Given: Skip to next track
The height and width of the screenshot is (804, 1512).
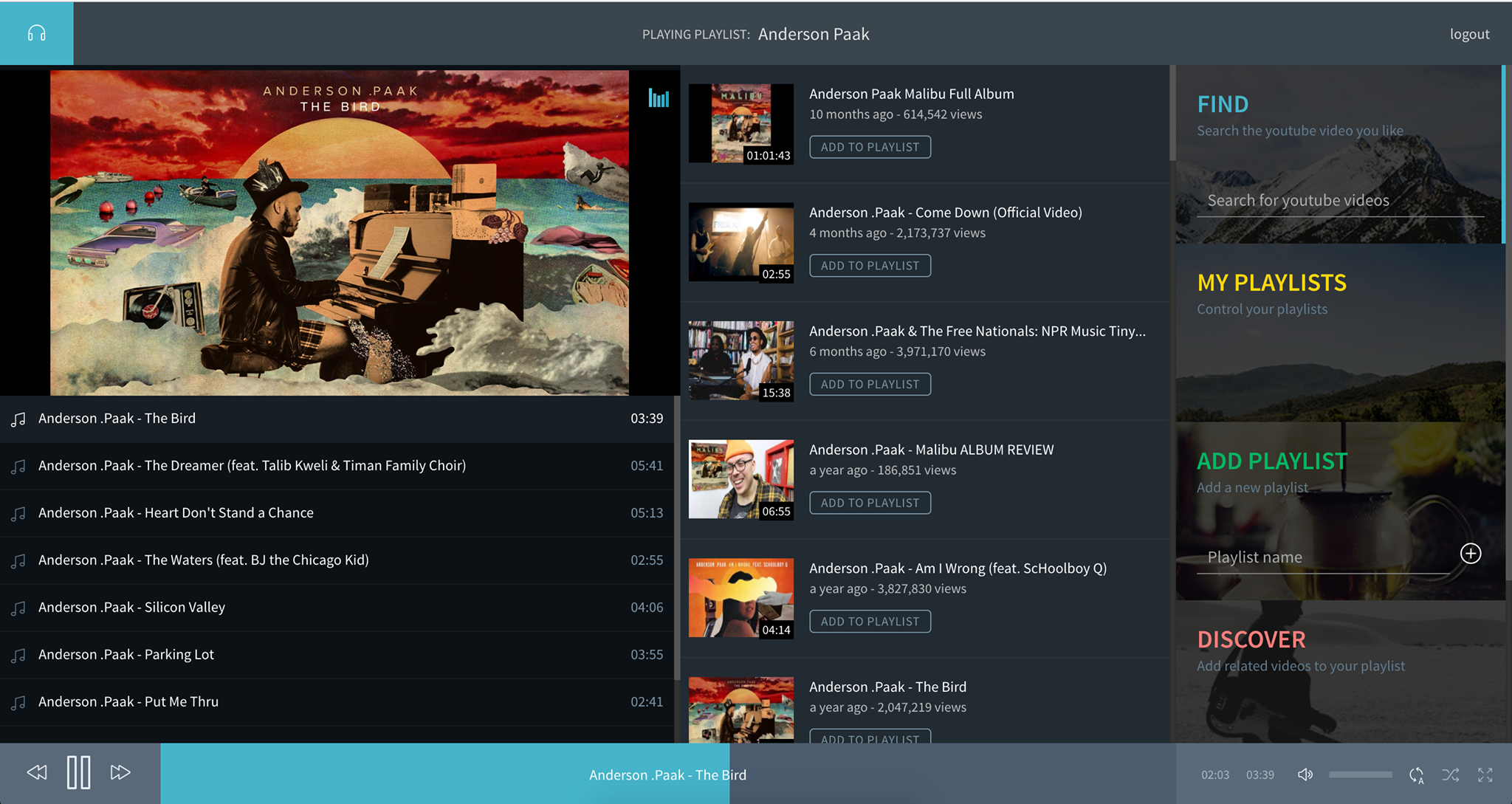Looking at the screenshot, I should pos(120,772).
